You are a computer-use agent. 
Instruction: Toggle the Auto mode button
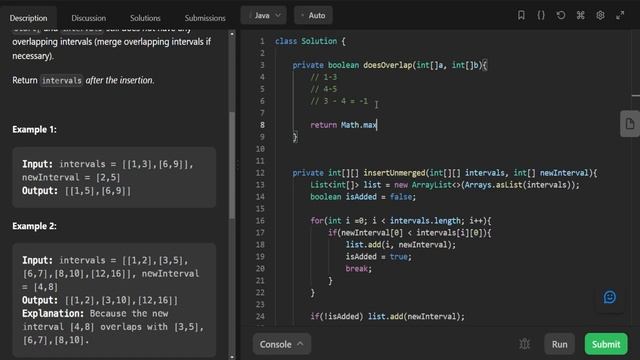pyautogui.click(x=313, y=16)
